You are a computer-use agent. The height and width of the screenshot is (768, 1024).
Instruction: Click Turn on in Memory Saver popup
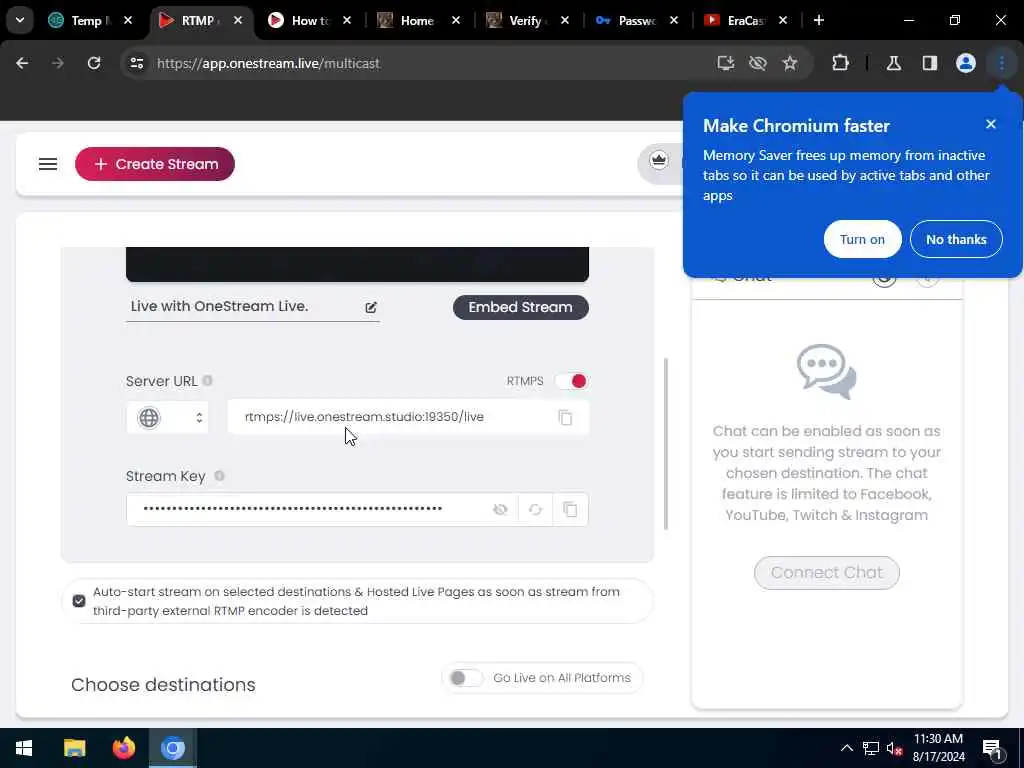(863, 239)
